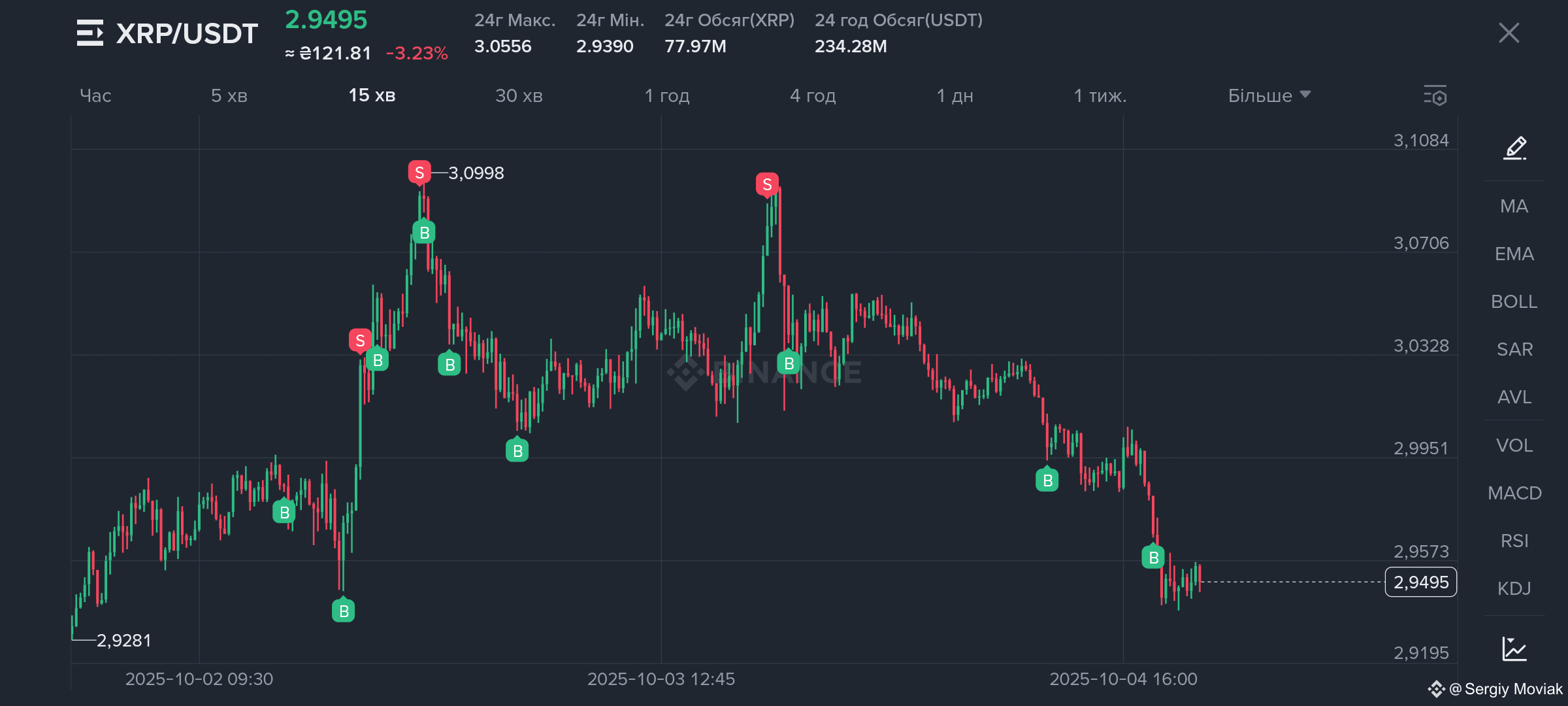The image size is (1568, 706).
Task: Click the 2,9281 low price label
Action: click(123, 641)
